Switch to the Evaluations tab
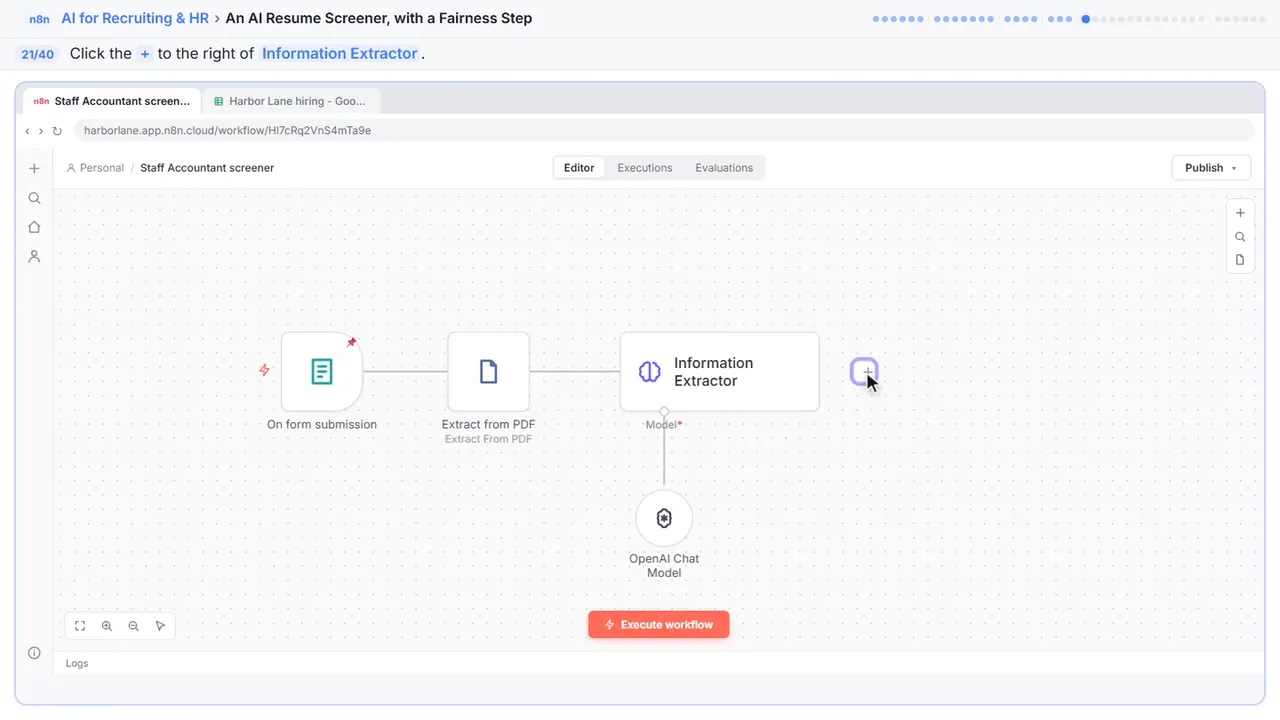Viewport: 1280px width, 720px height. point(724,168)
